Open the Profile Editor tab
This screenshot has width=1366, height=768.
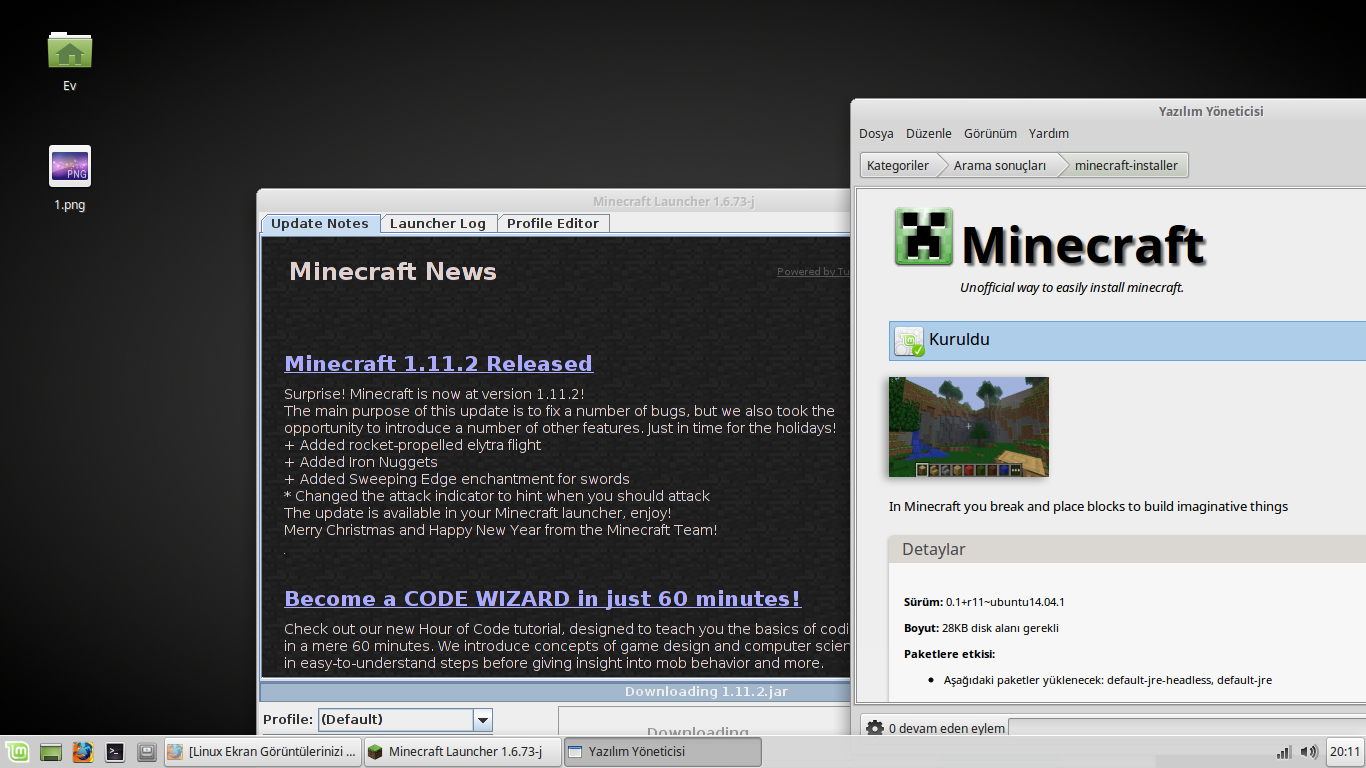(553, 223)
